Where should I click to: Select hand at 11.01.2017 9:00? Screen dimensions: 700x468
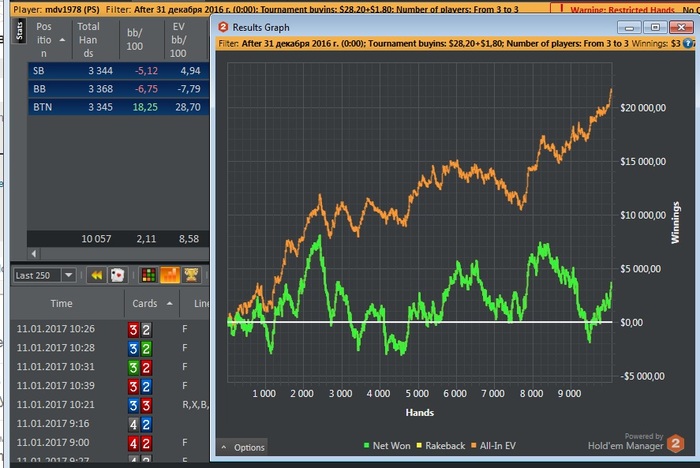(x=110, y=443)
